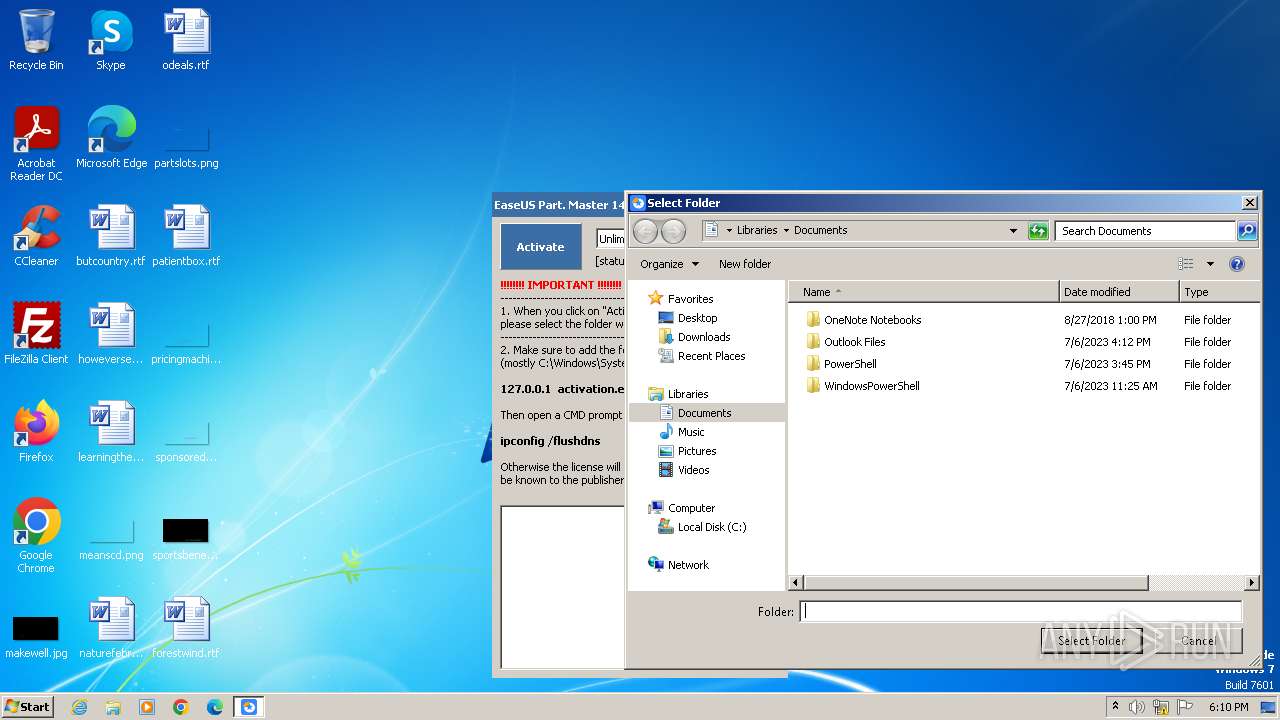The width and height of the screenshot is (1280, 720).
Task: Open Windows Explorer from the taskbar
Action: tap(113, 707)
